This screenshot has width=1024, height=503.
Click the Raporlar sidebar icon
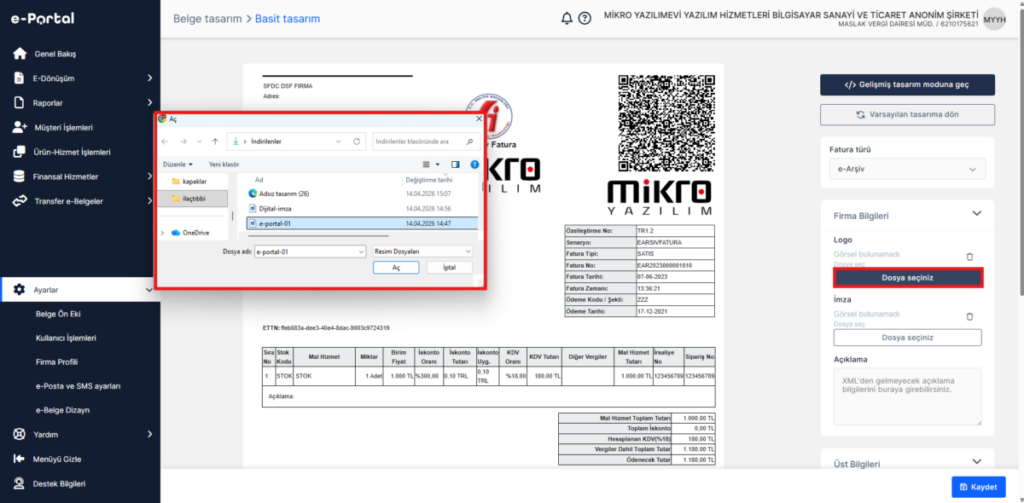20,103
